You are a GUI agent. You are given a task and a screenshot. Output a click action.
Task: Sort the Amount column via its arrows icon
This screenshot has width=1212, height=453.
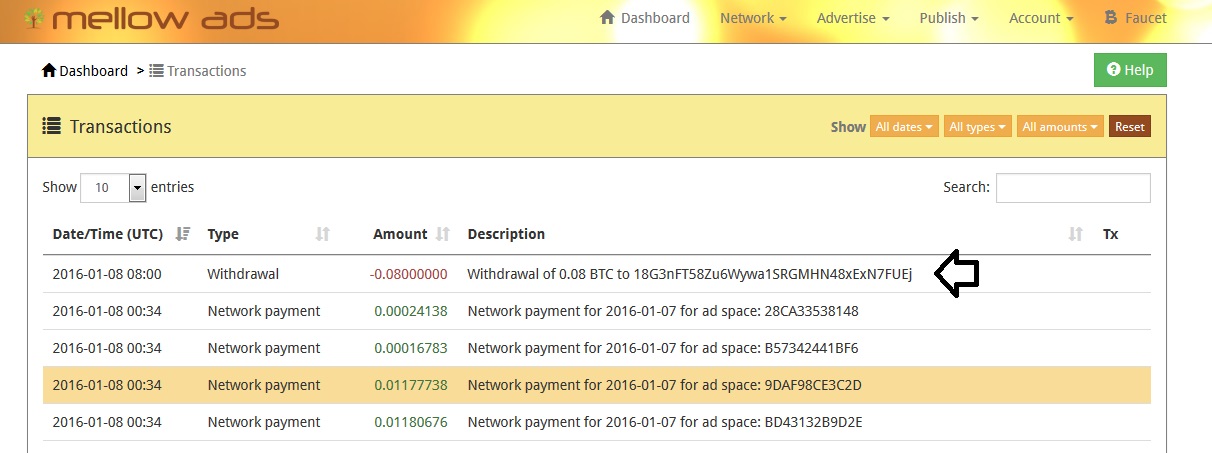pyautogui.click(x=443, y=234)
